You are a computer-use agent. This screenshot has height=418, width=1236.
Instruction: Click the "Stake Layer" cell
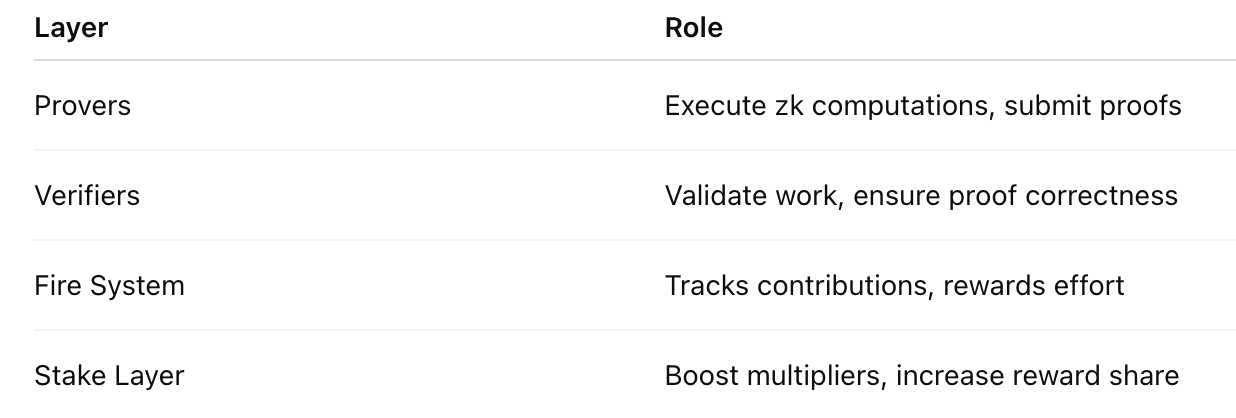click(x=109, y=376)
